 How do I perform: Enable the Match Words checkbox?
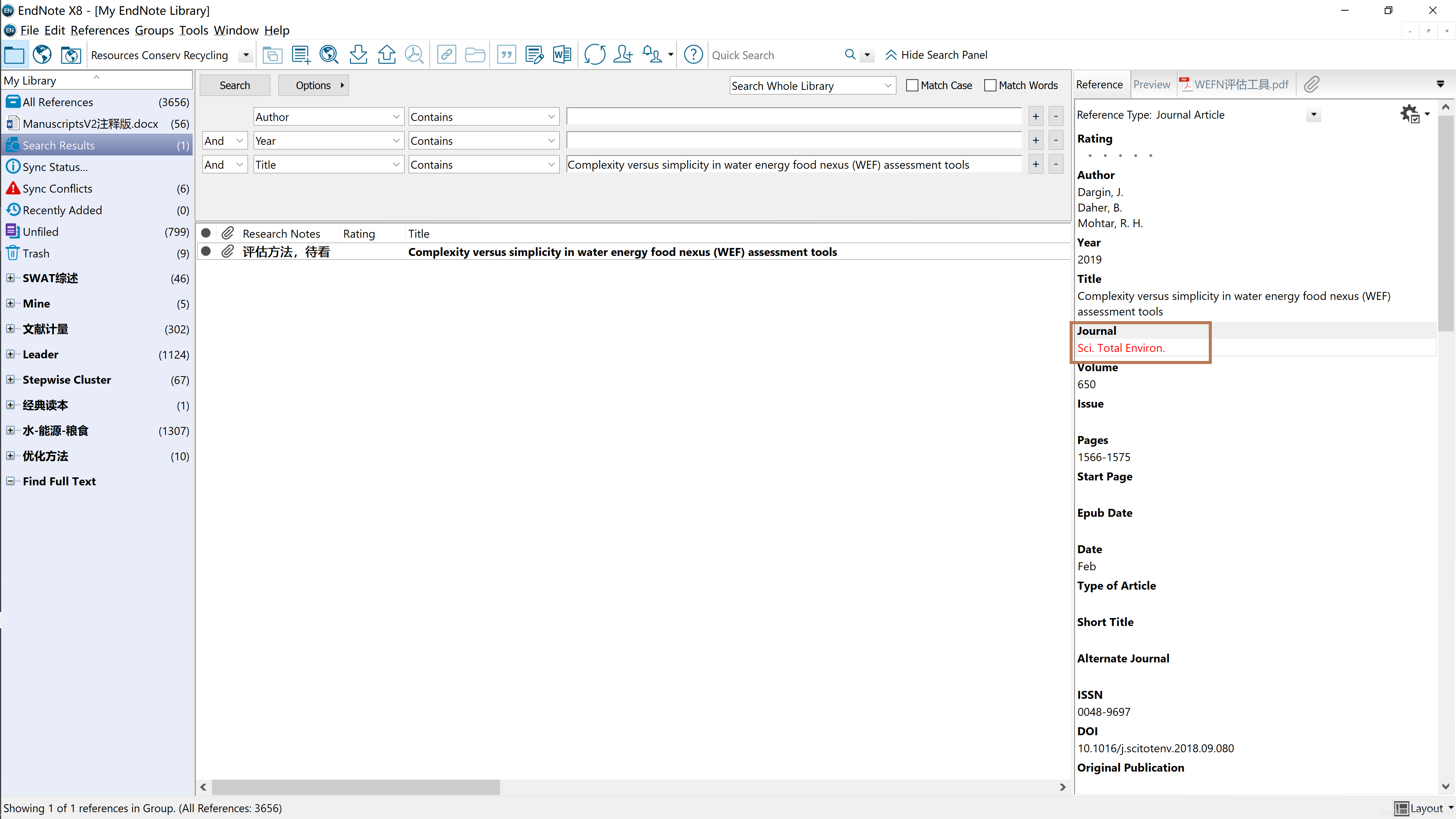click(990, 85)
